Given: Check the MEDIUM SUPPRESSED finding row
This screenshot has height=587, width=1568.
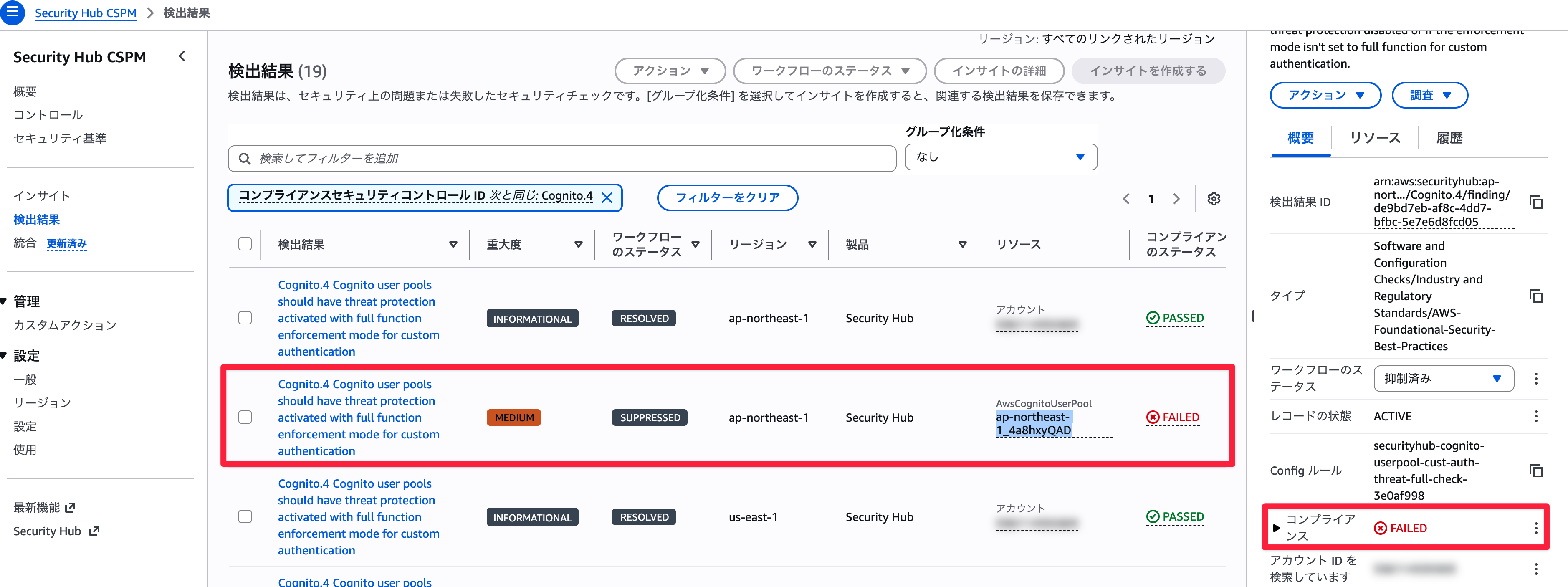Looking at the screenshot, I should (x=245, y=417).
